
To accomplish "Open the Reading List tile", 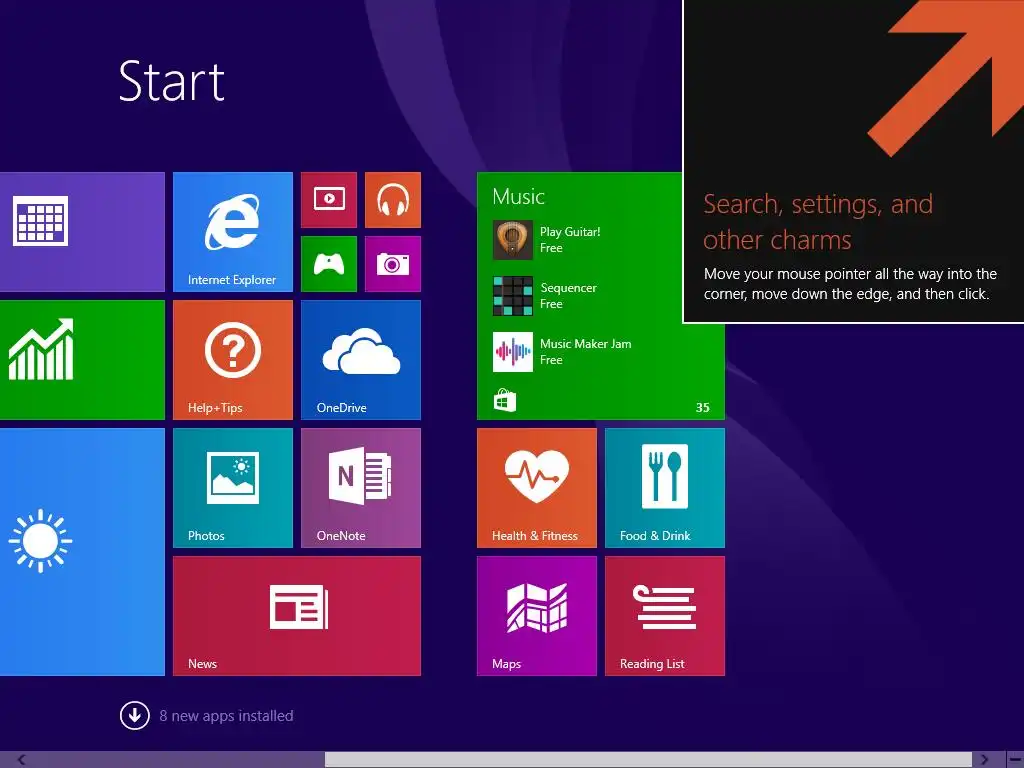I will point(665,616).
